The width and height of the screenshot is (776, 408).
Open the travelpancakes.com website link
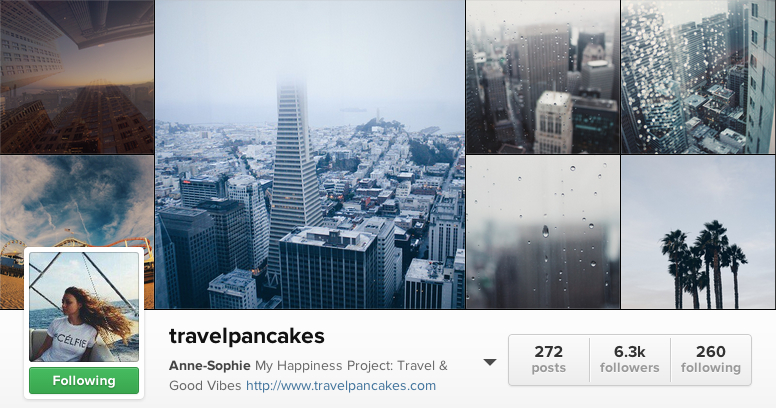pos(341,386)
